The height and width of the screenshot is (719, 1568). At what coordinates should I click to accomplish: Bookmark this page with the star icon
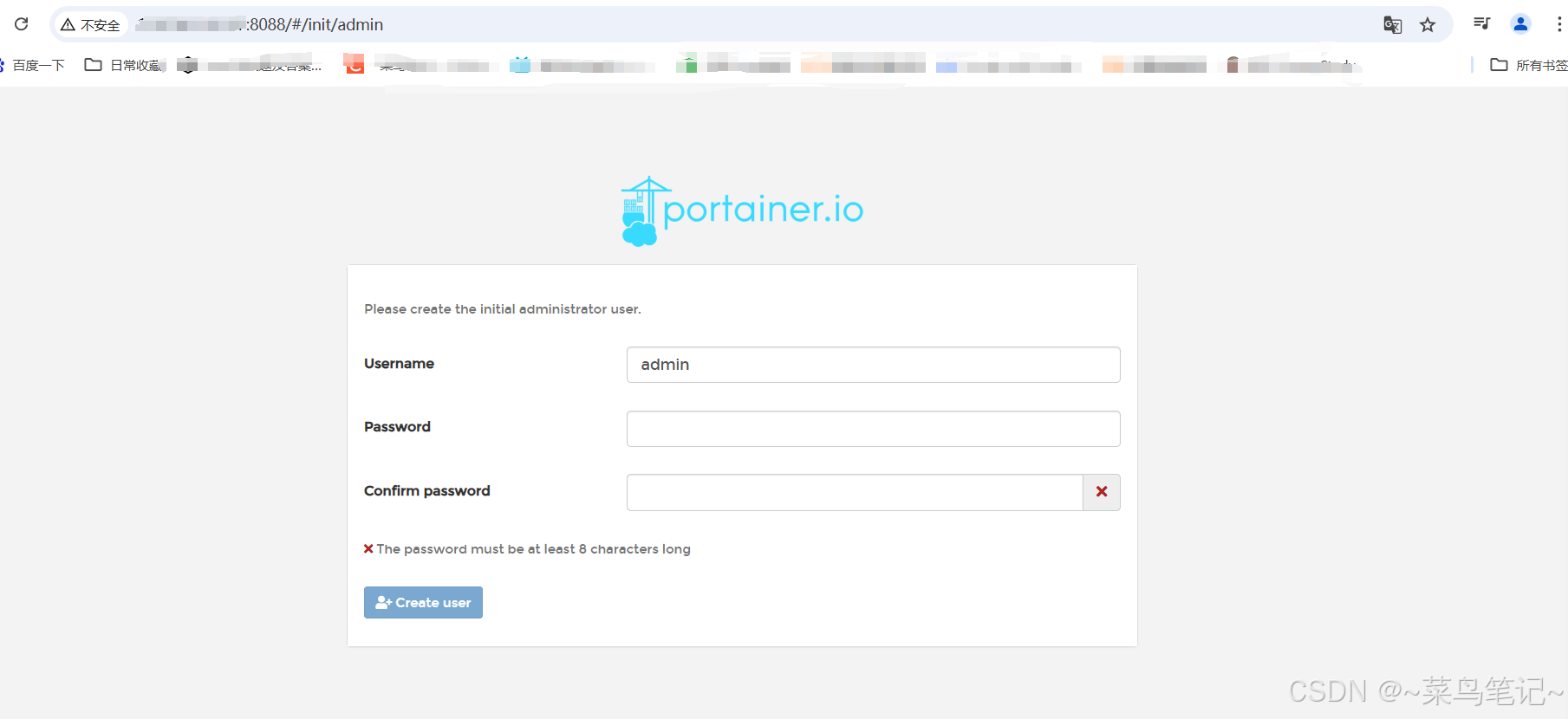coord(1428,25)
